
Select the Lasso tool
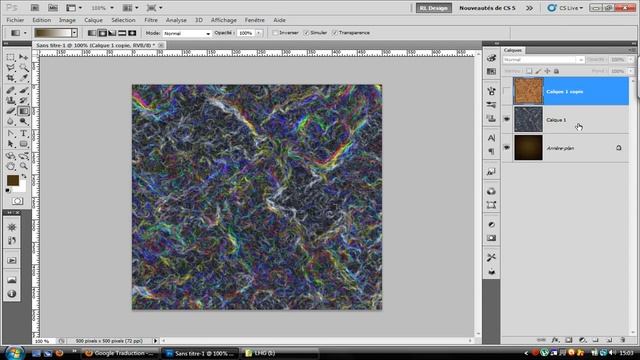pyautogui.click(x=11, y=67)
